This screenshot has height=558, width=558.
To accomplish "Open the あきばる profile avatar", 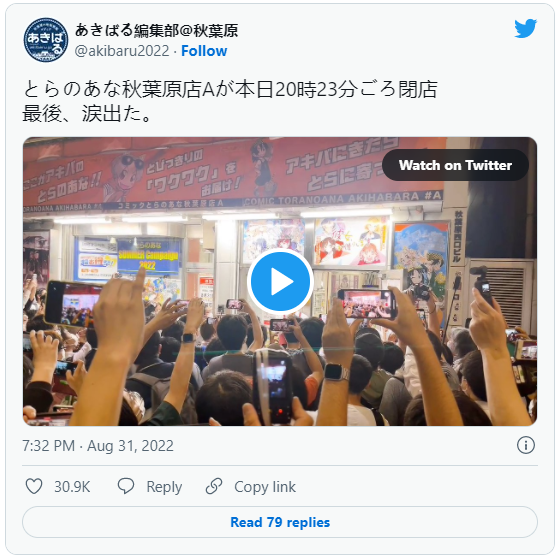I will [x=46, y=40].
